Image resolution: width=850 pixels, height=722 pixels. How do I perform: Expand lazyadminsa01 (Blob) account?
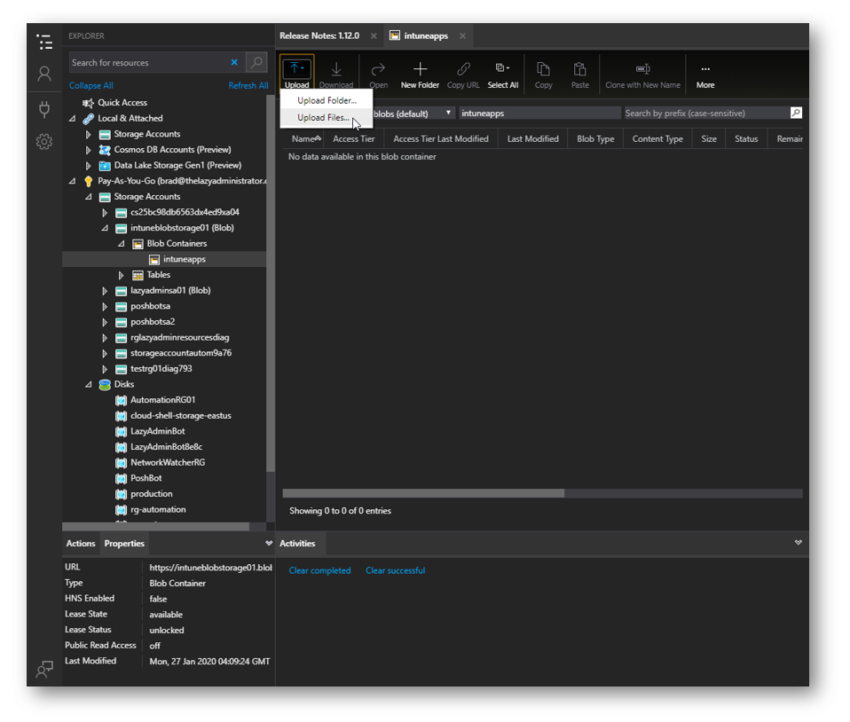pyautogui.click(x=105, y=291)
